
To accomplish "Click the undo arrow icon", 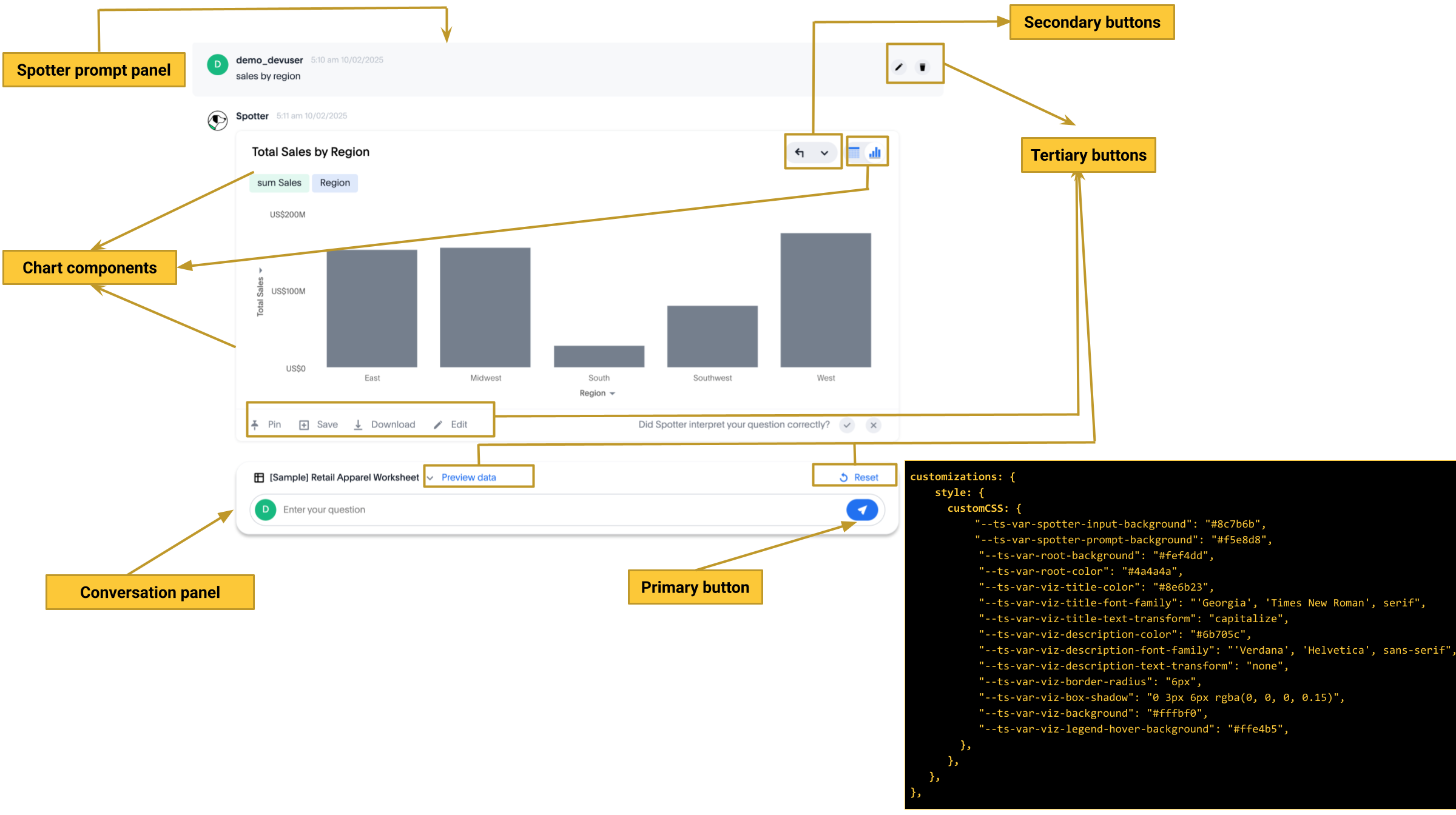I will [800, 153].
